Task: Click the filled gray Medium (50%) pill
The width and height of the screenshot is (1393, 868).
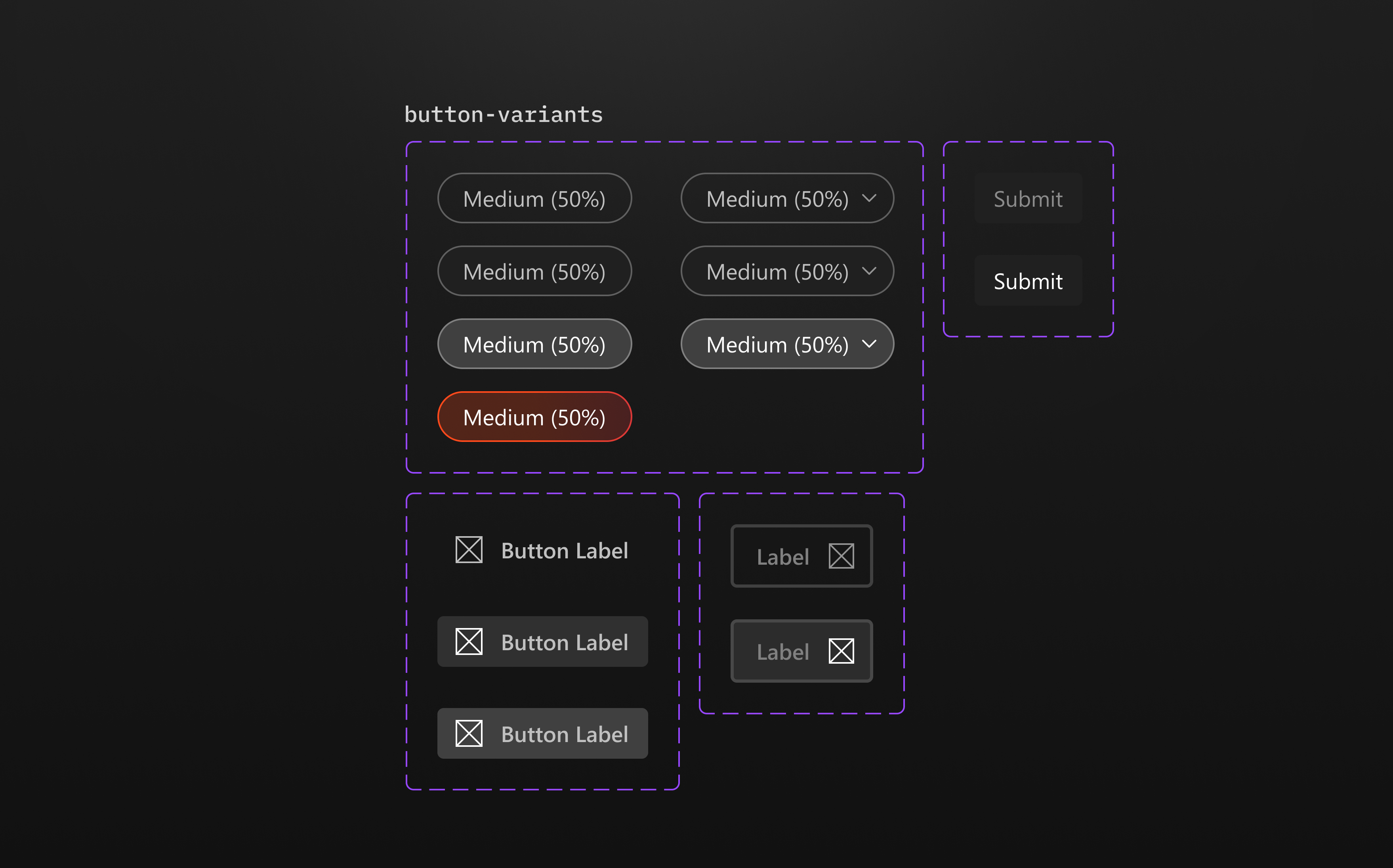Action: (x=534, y=345)
